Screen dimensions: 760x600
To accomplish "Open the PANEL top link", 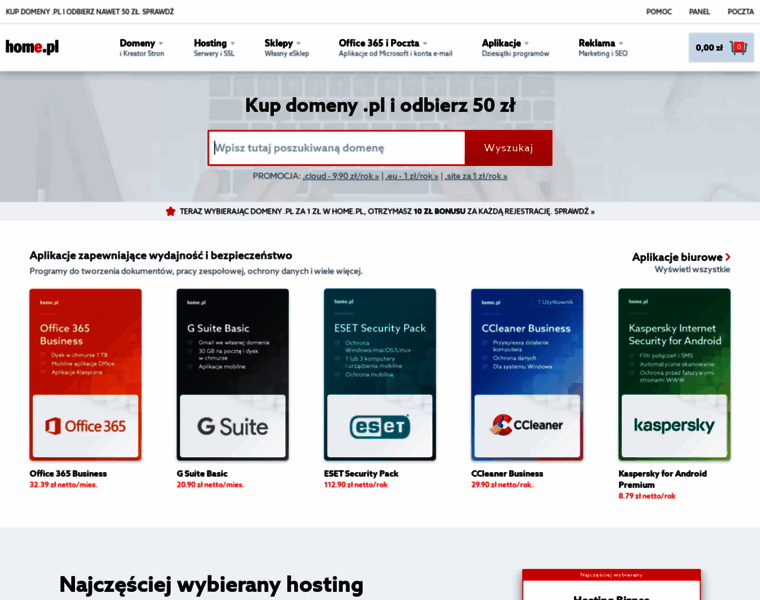I will pyautogui.click(x=699, y=12).
